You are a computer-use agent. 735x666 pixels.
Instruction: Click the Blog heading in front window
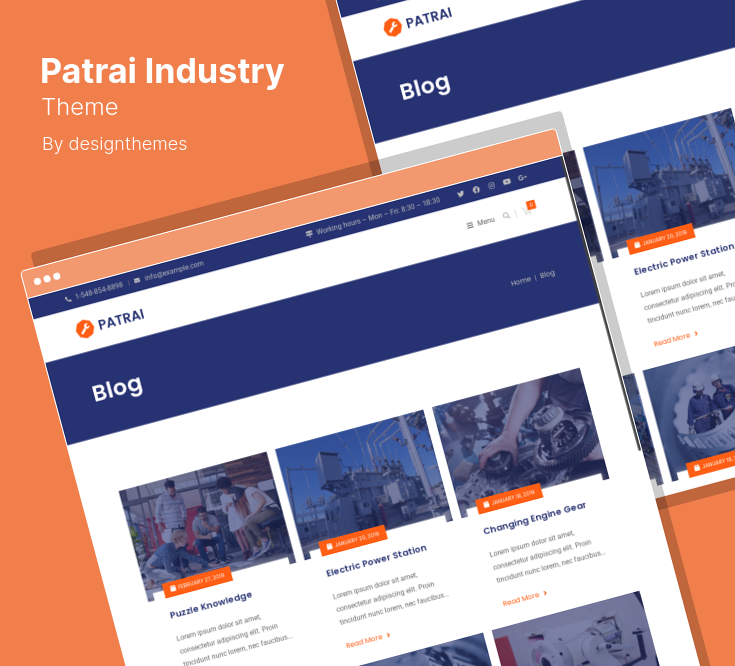[117, 389]
